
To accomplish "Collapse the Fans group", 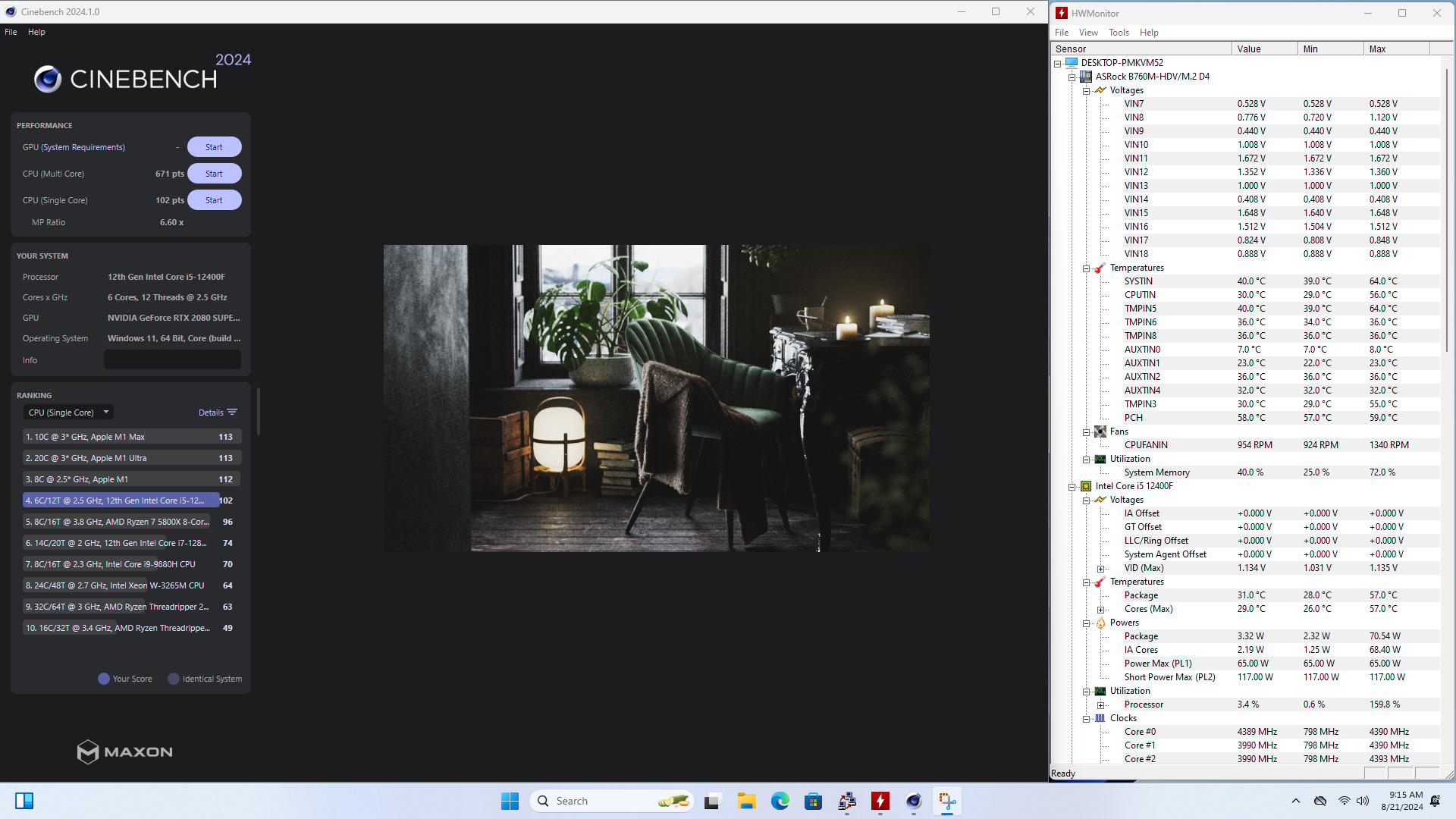I will point(1087,432).
